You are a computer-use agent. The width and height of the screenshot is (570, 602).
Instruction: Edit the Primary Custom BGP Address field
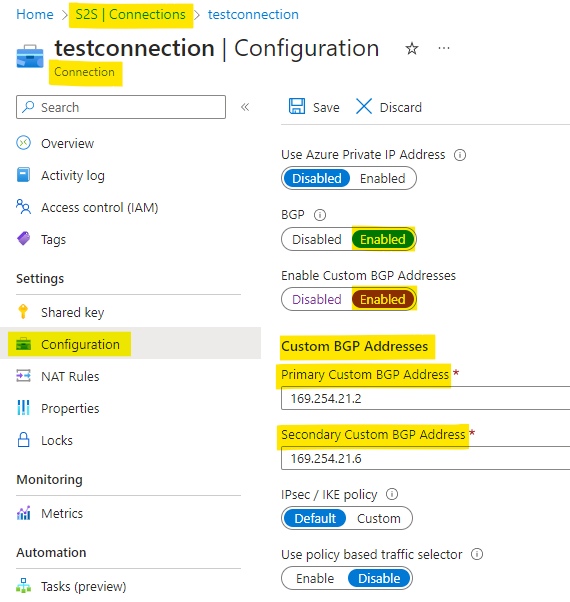tap(425, 398)
